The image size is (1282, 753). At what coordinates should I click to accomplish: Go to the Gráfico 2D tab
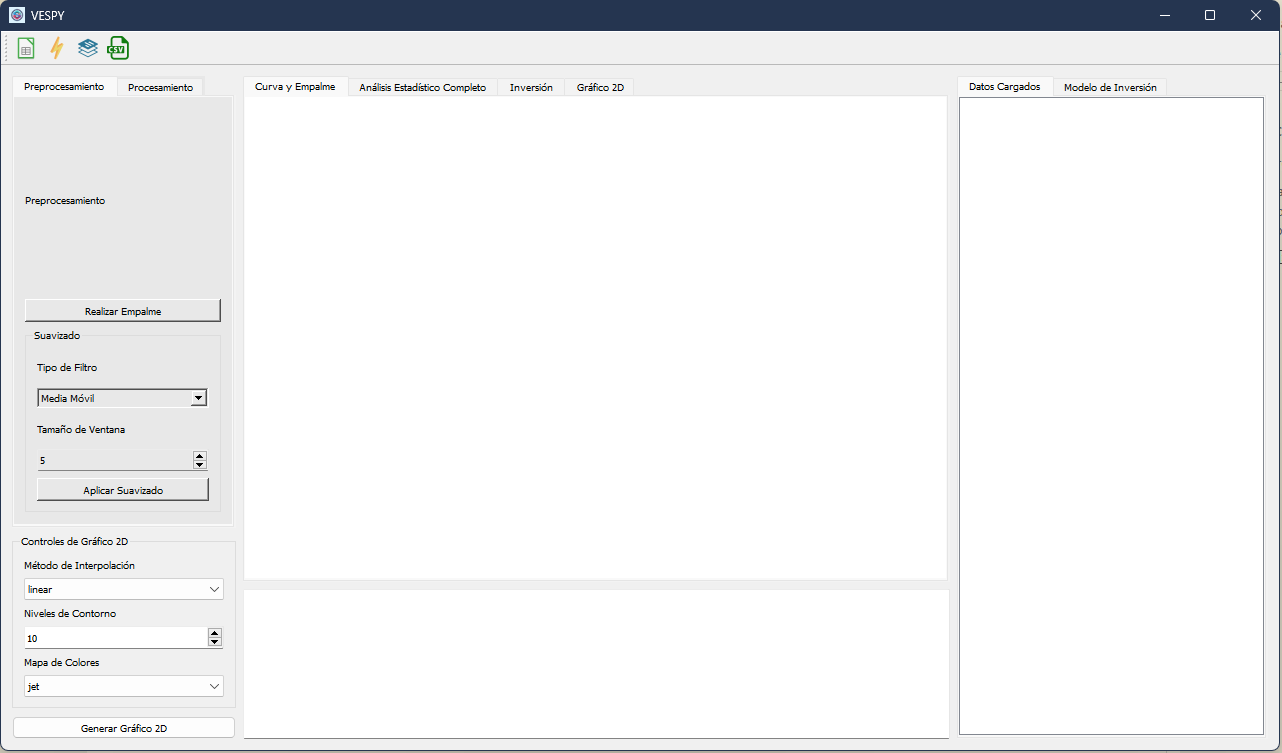(x=600, y=87)
